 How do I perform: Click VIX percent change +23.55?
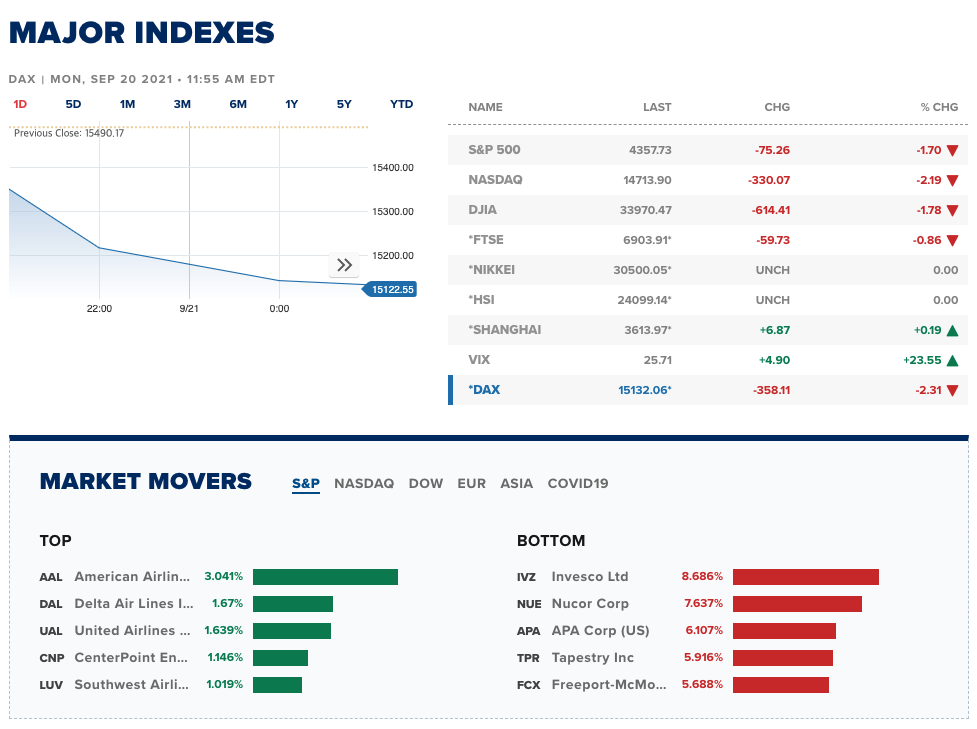[922, 360]
